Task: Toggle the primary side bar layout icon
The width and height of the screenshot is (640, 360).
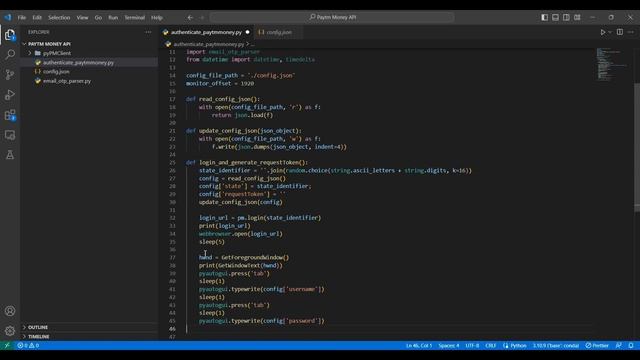Action: (x=544, y=18)
